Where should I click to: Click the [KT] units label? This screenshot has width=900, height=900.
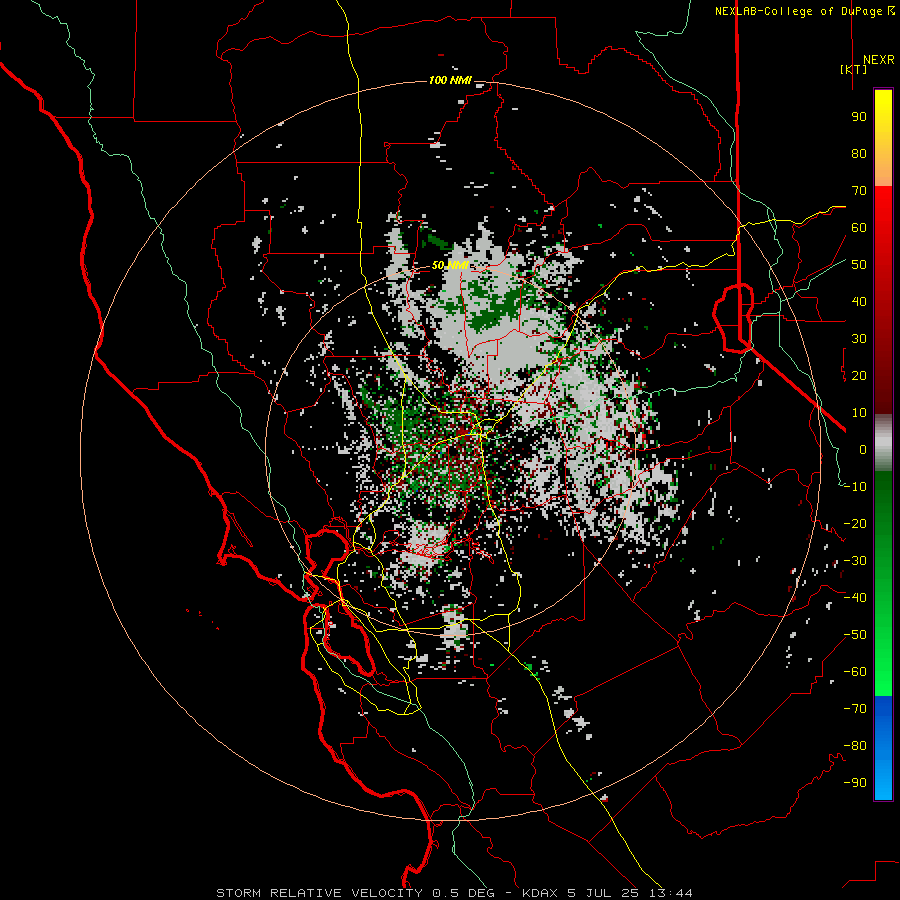click(x=854, y=69)
